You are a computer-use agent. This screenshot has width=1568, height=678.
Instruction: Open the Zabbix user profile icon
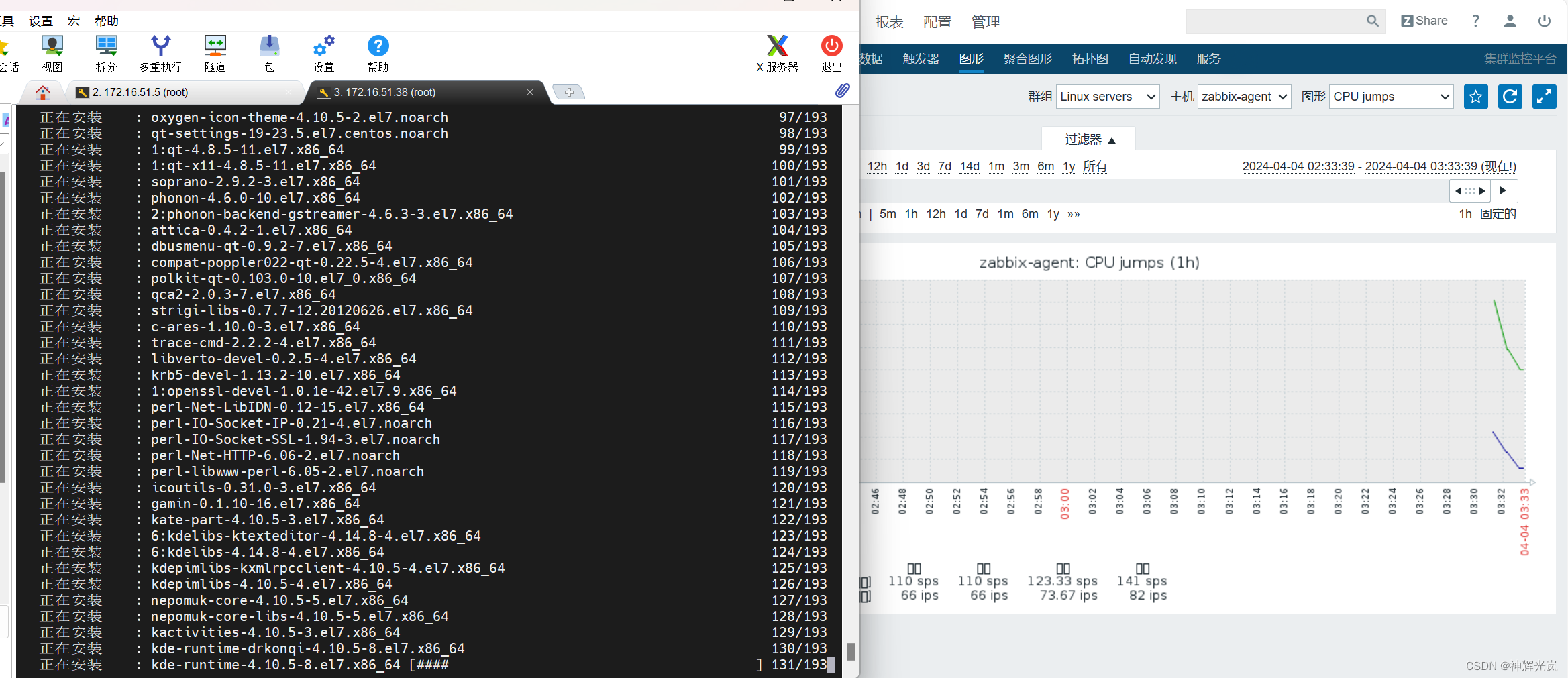pos(1510,21)
